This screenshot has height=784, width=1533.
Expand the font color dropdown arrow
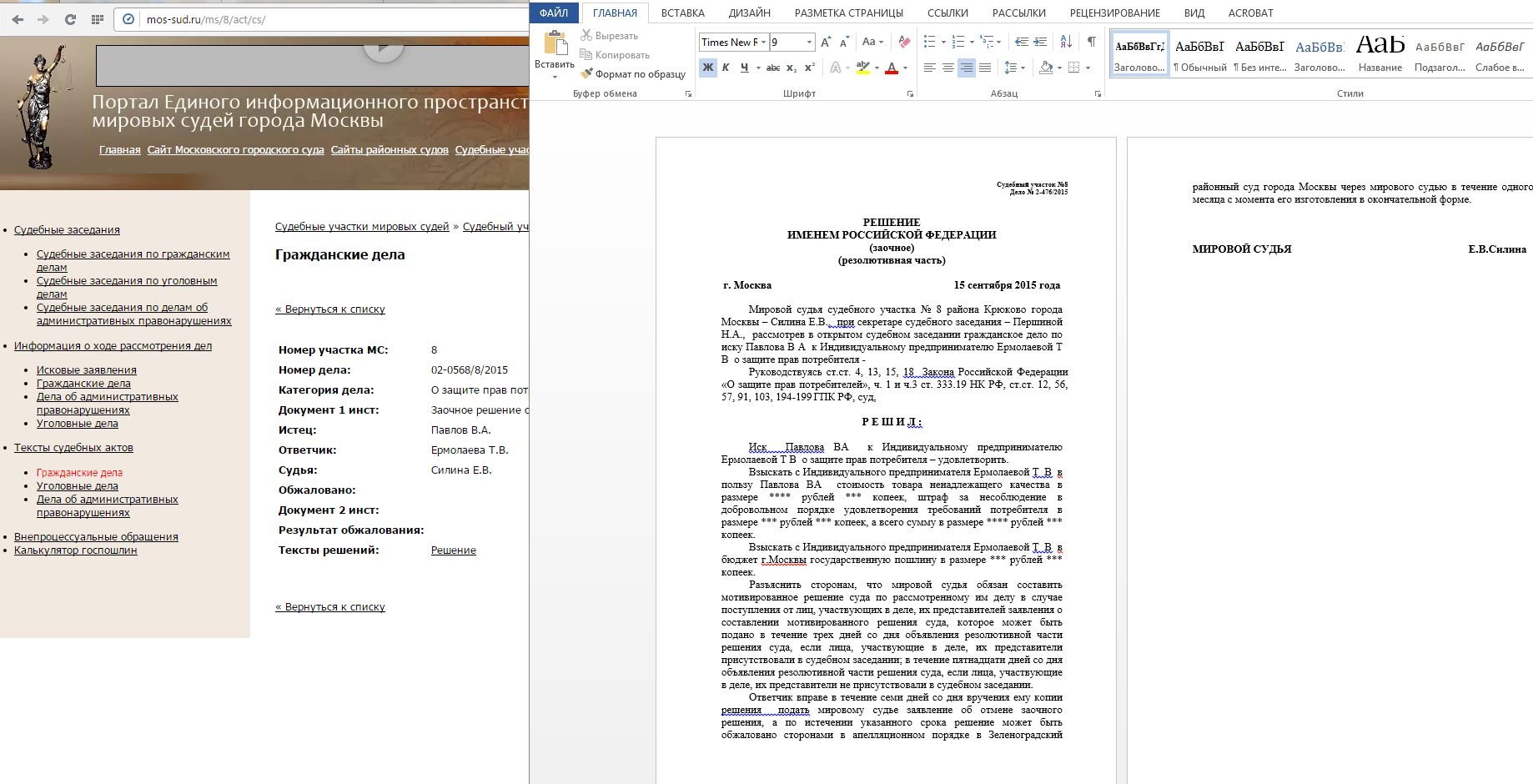click(x=905, y=68)
